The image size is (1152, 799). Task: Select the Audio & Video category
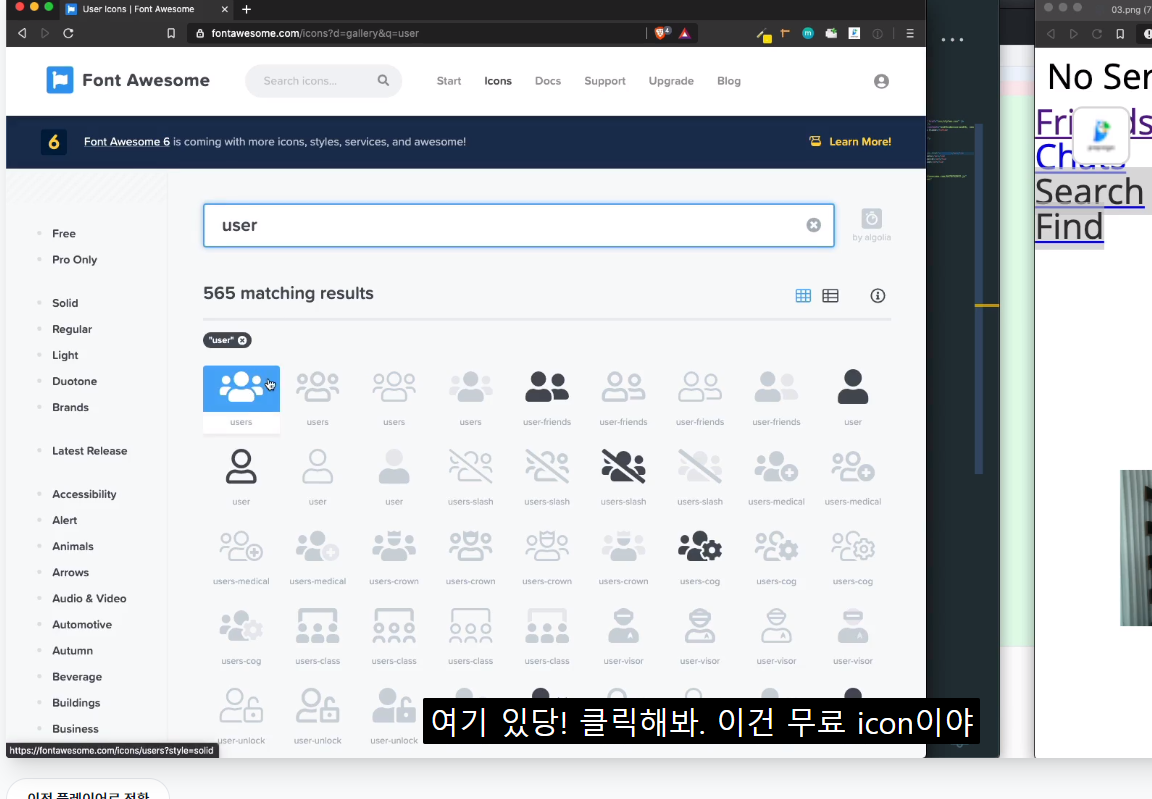coord(89,599)
